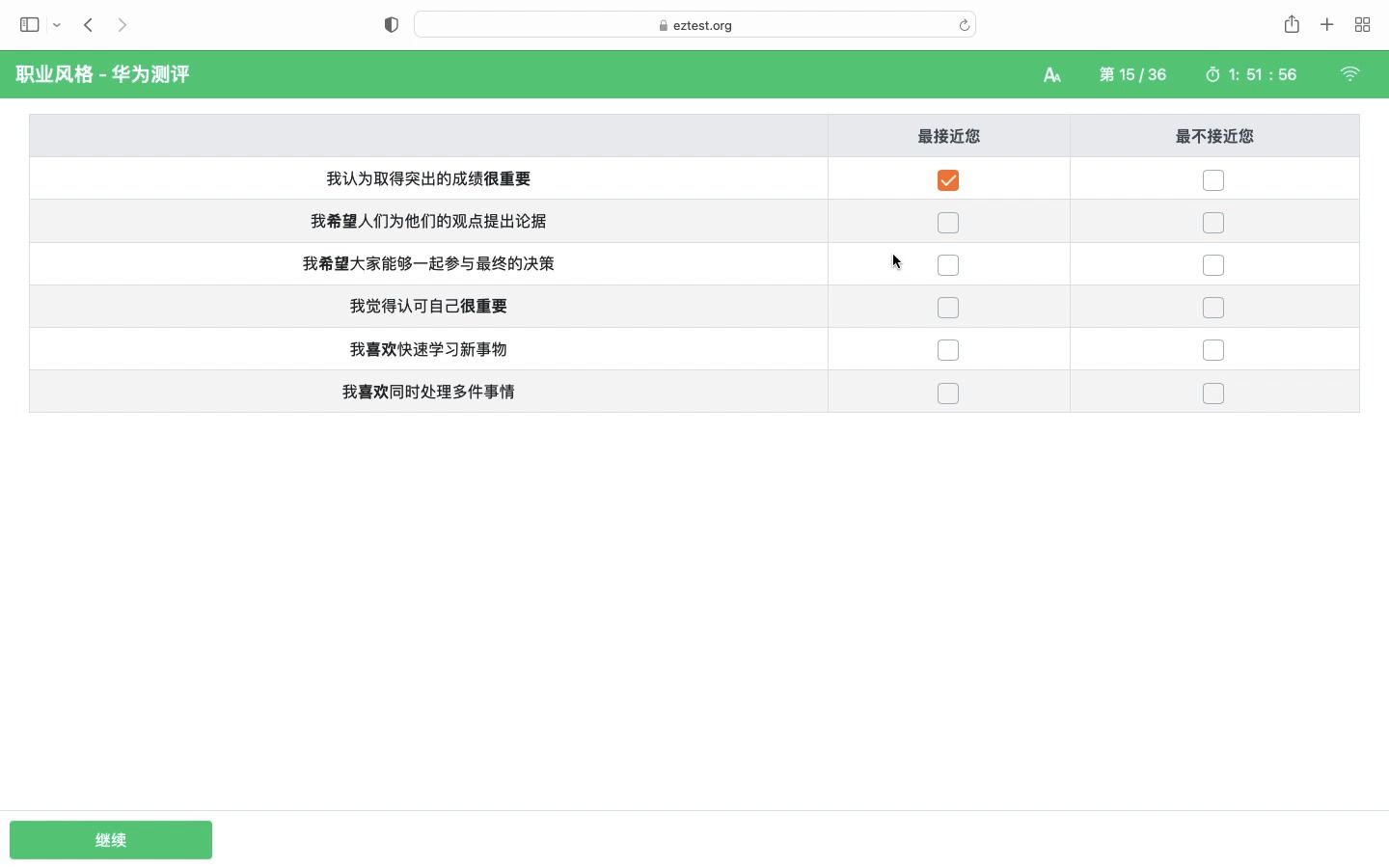Check 最接近您 for 我喜欢同时处理多件事情
1389x868 pixels.
[948, 393]
